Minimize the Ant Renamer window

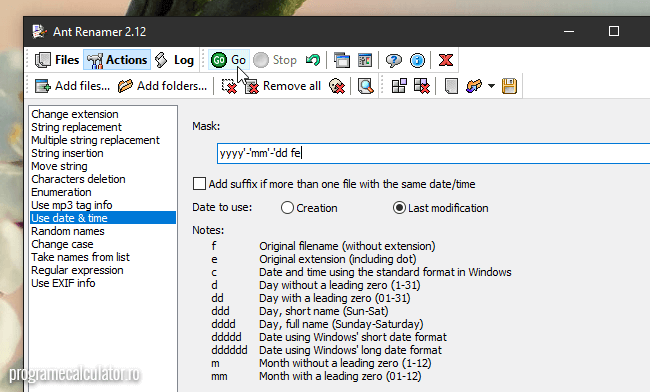pos(569,31)
